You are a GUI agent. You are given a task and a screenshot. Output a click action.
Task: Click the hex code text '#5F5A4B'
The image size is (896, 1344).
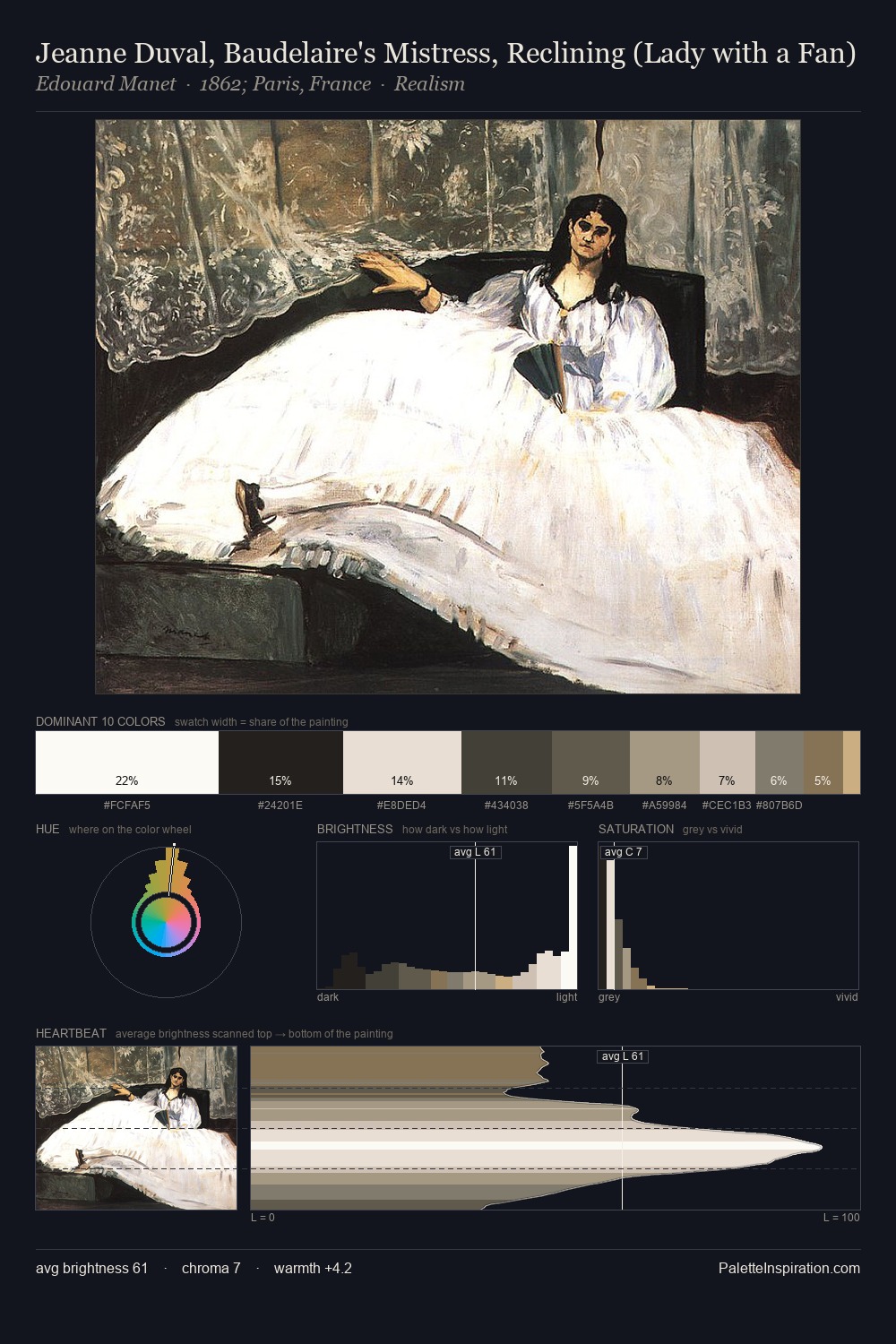pyautogui.click(x=590, y=806)
